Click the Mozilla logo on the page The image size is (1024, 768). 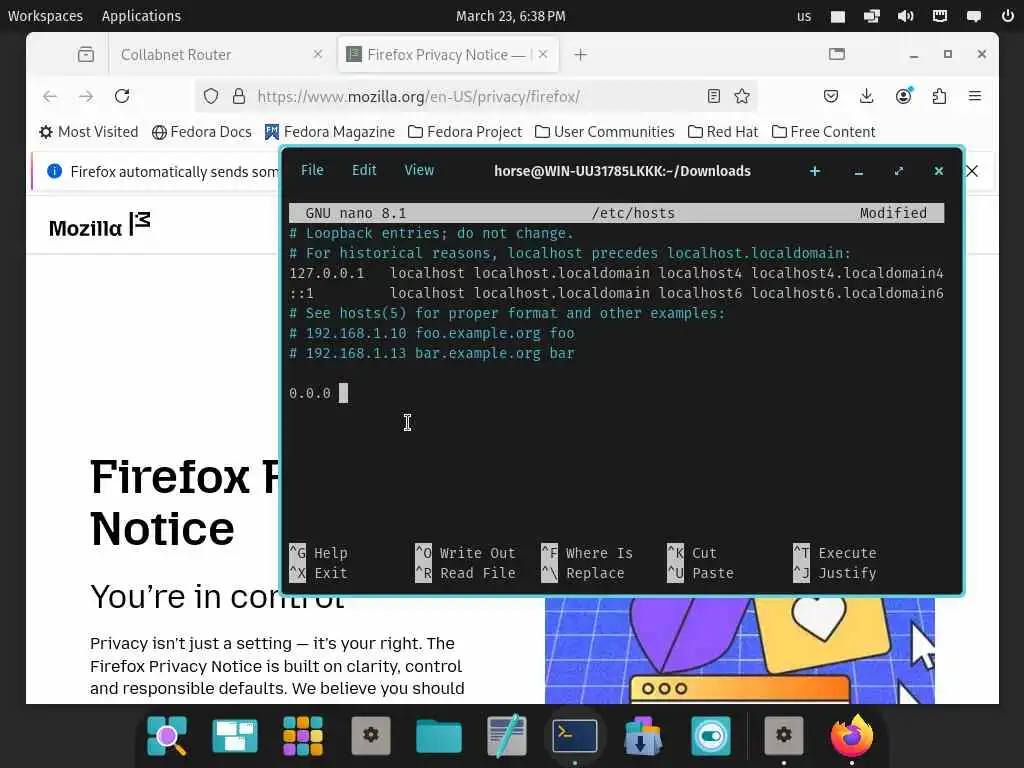tap(99, 225)
